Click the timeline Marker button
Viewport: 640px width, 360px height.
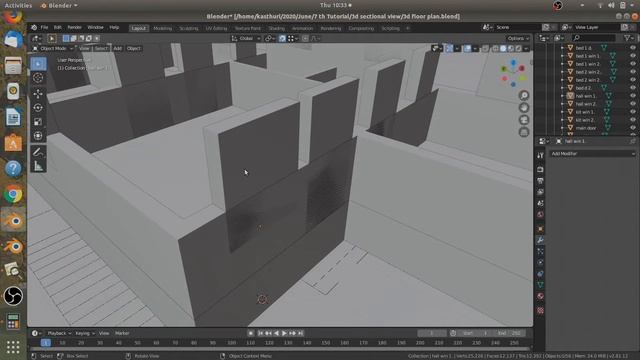[x=122, y=333]
